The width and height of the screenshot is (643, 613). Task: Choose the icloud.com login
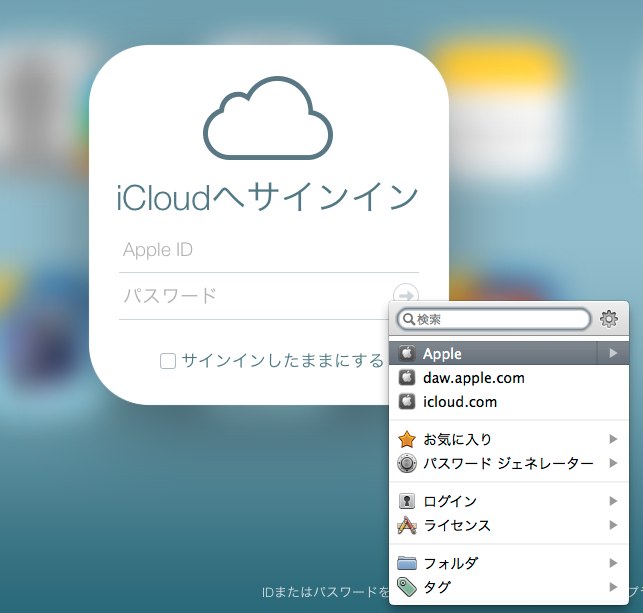(508, 401)
